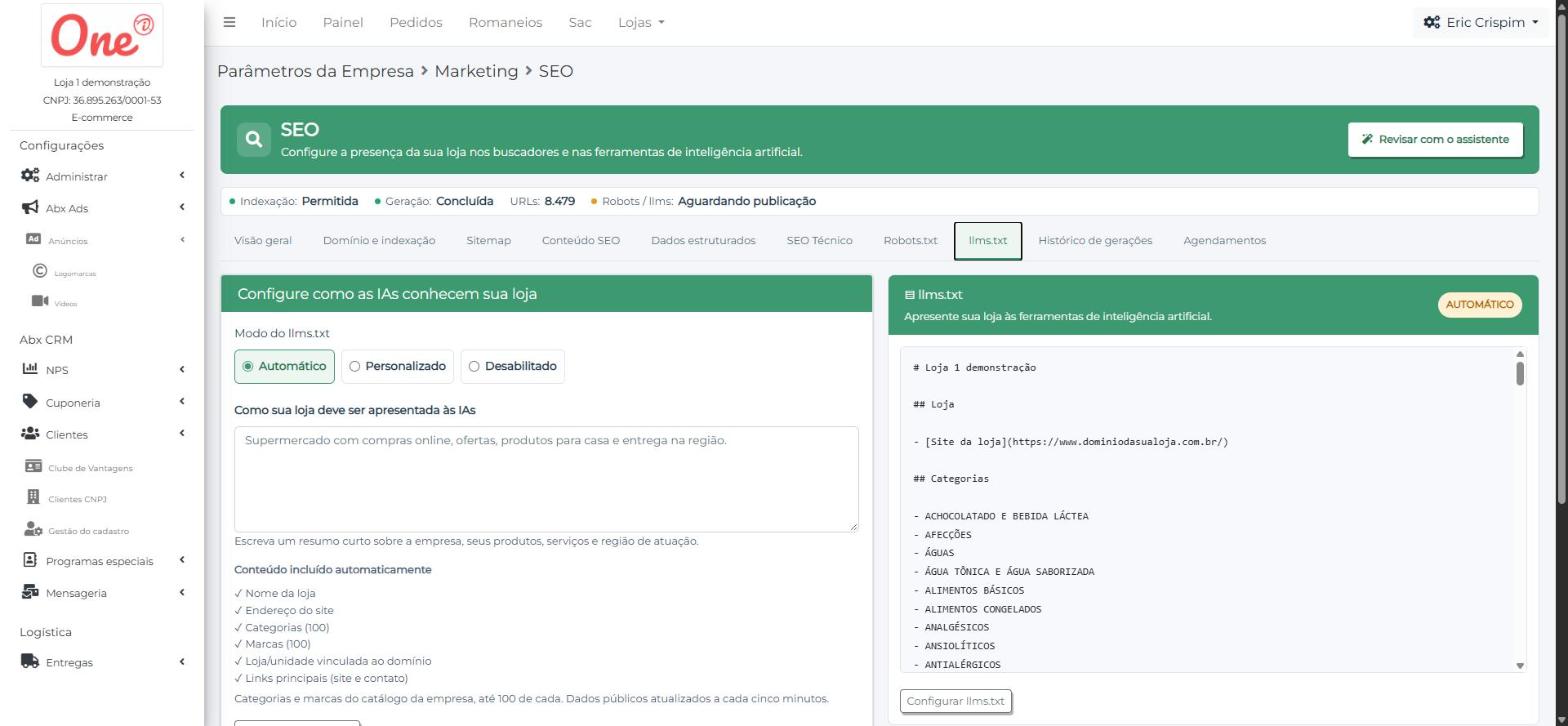1568x726 pixels.
Task: Click the Clube de Vantagens card icon
Action: click(x=33, y=467)
